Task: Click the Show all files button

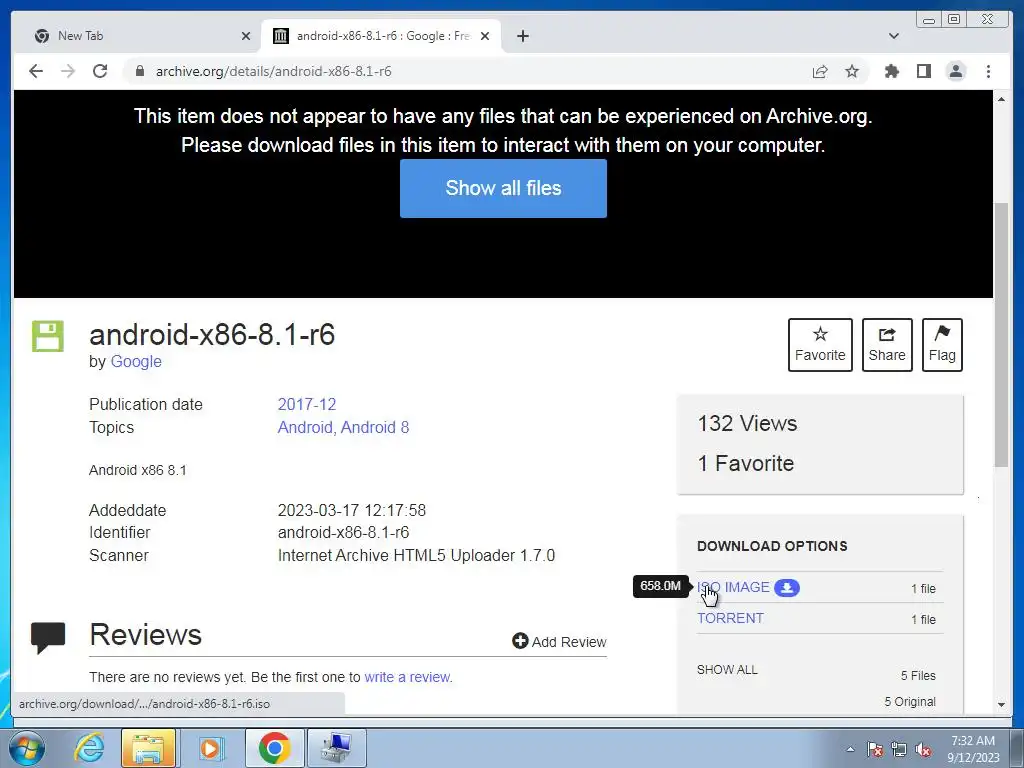Action: (x=503, y=188)
